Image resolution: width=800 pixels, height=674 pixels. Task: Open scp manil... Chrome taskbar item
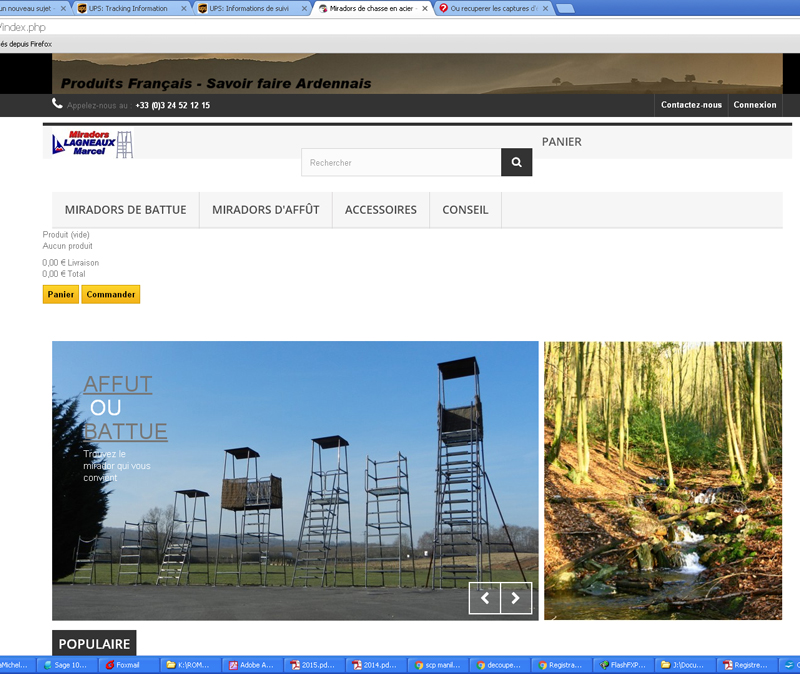click(x=437, y=665)
